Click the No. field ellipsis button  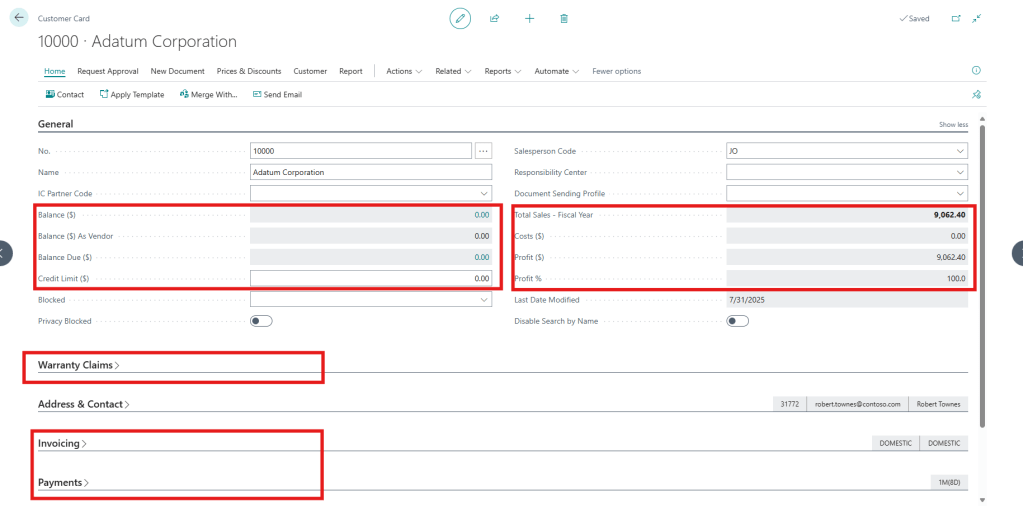pos(484,151)
